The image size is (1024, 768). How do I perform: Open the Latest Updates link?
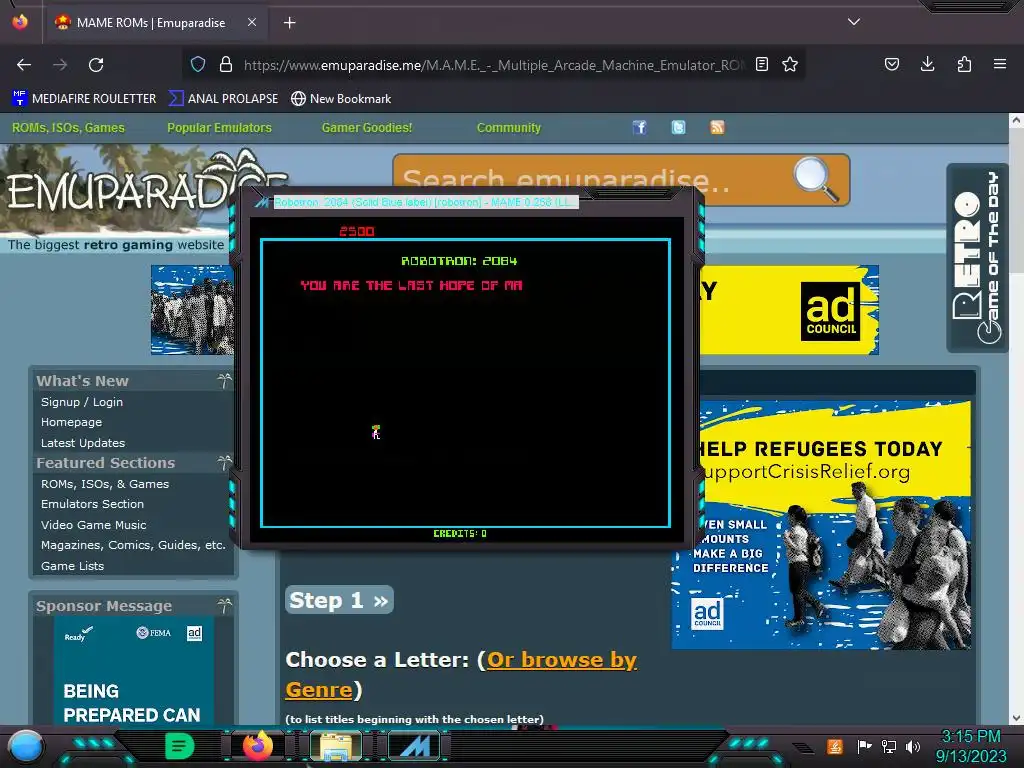click(x=83, y=443)
